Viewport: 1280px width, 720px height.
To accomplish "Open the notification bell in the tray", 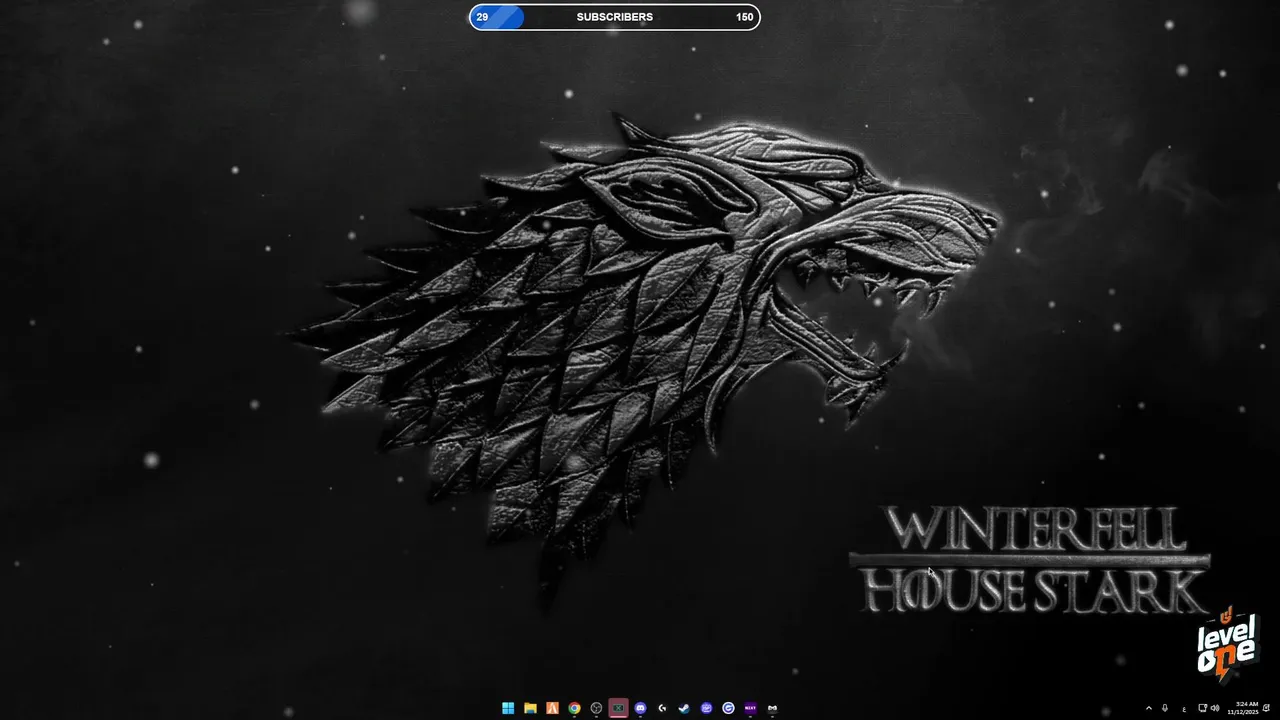I will coord(1267,708).
